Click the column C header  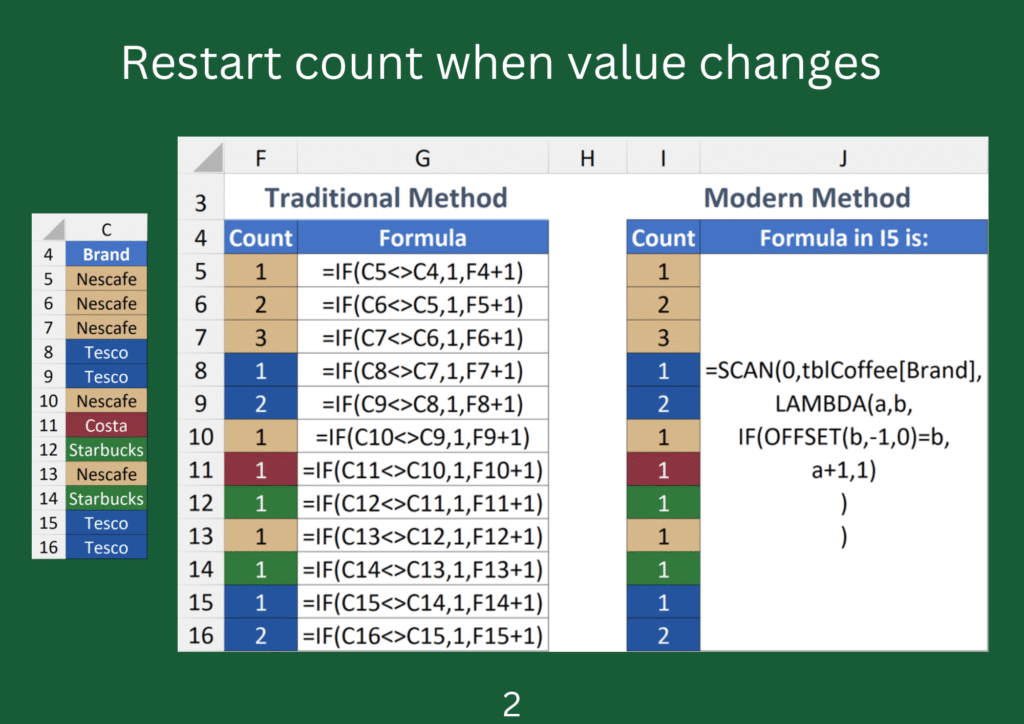pyautogui.click(x=106, y=229)
